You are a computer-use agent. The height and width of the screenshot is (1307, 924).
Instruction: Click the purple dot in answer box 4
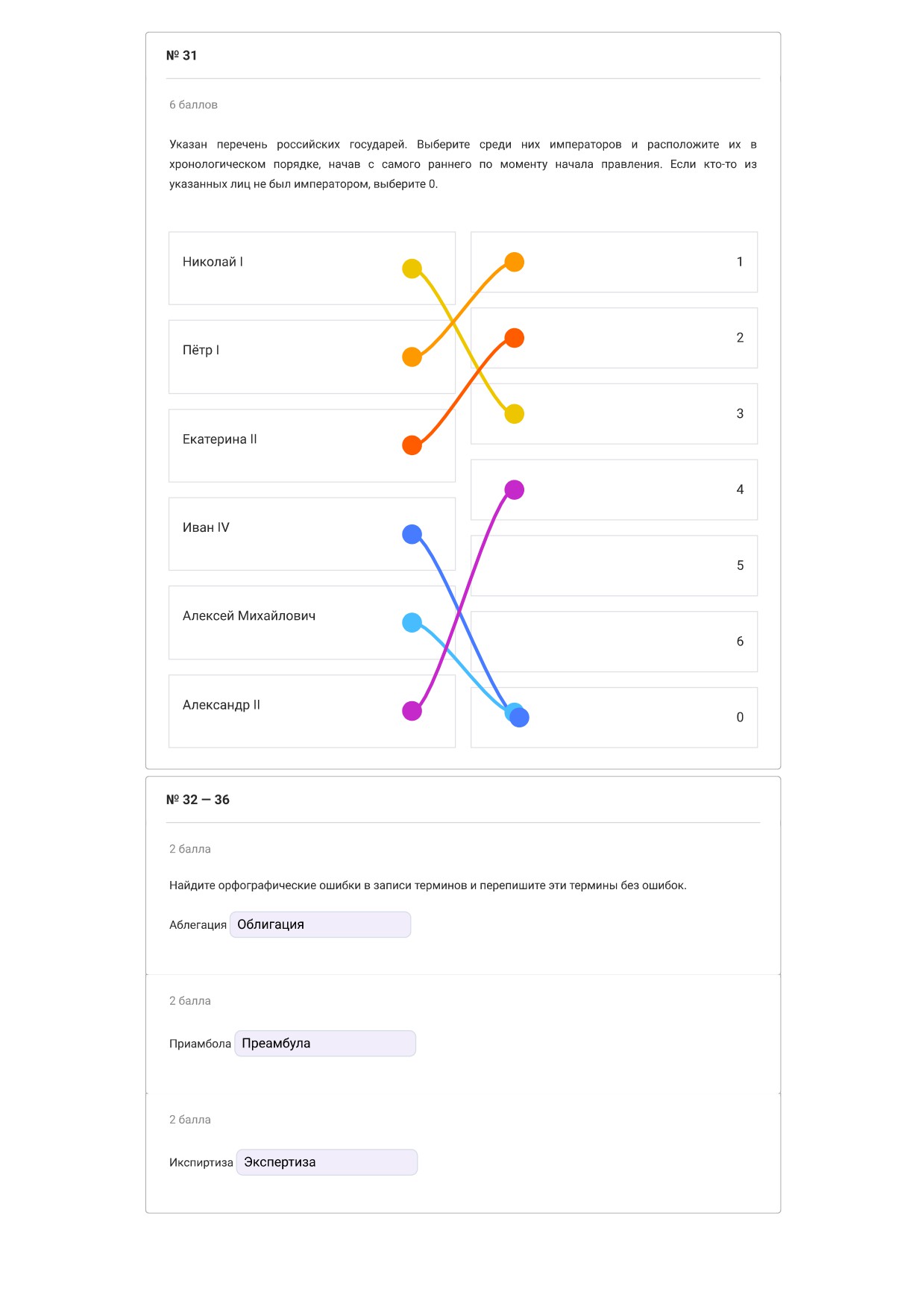(x=514, y=490)
